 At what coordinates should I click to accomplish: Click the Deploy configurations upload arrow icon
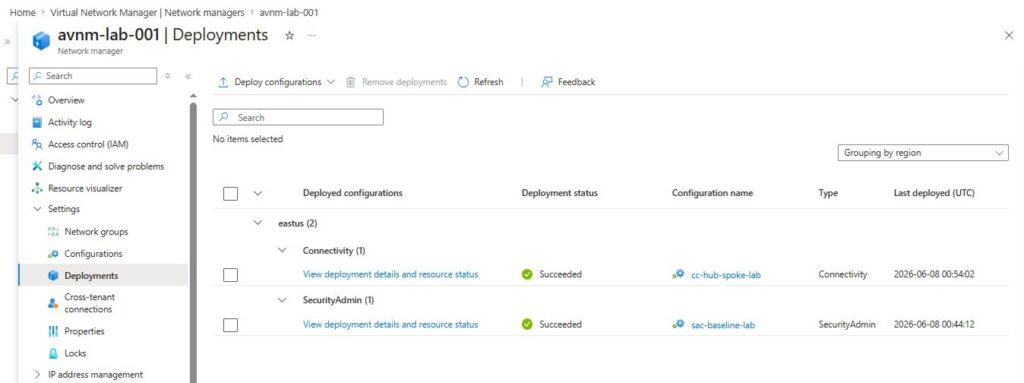coord(223,82)
